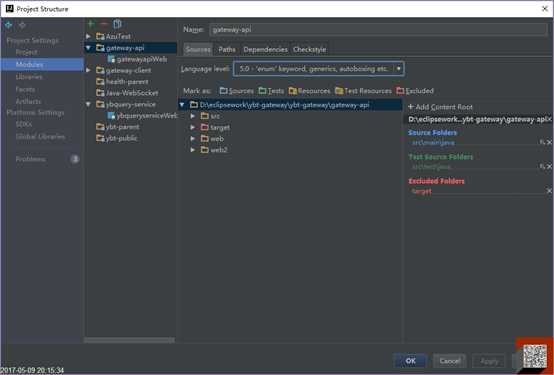554x375 pixels.
Task: Expand the src folder
Action: point(193,116)
